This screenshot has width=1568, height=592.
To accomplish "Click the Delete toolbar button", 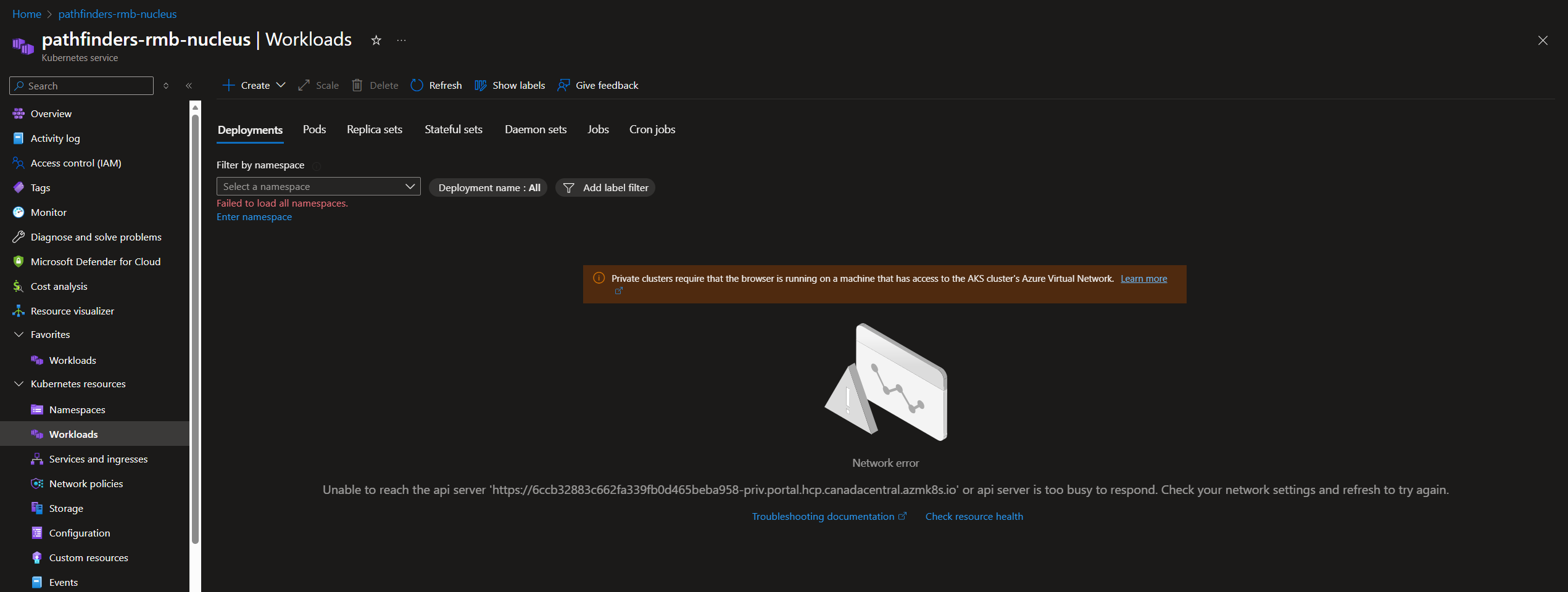I will [x=375, y=85].
